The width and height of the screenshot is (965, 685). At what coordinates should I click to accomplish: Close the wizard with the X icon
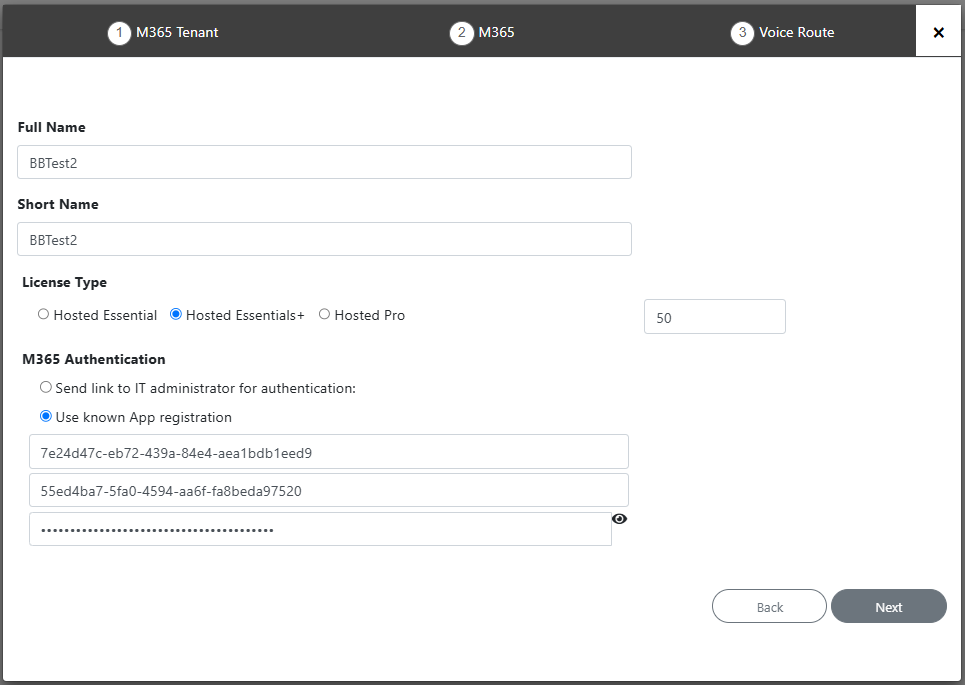(939, 32)
